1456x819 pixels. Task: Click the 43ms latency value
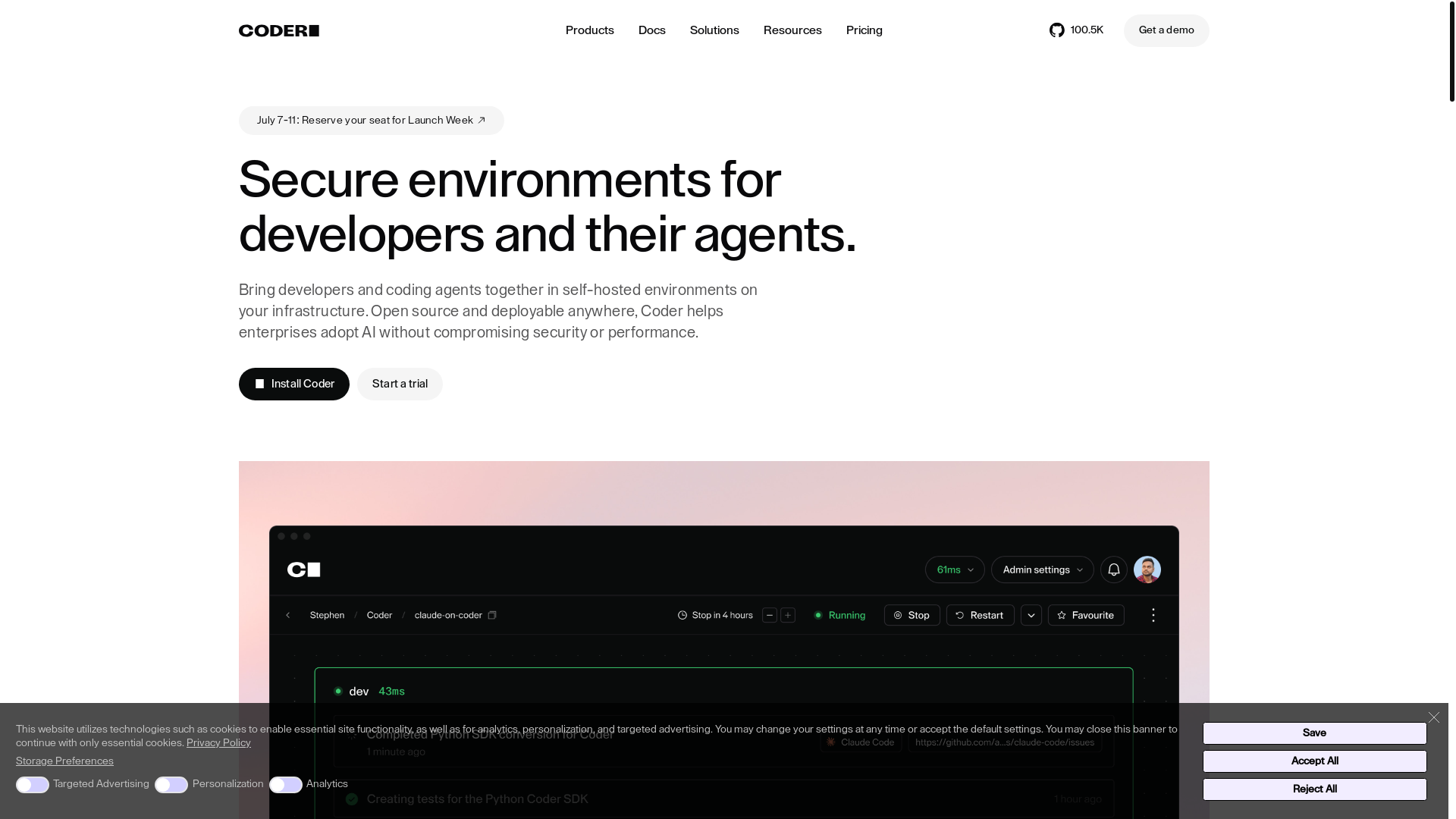[391, 692]
